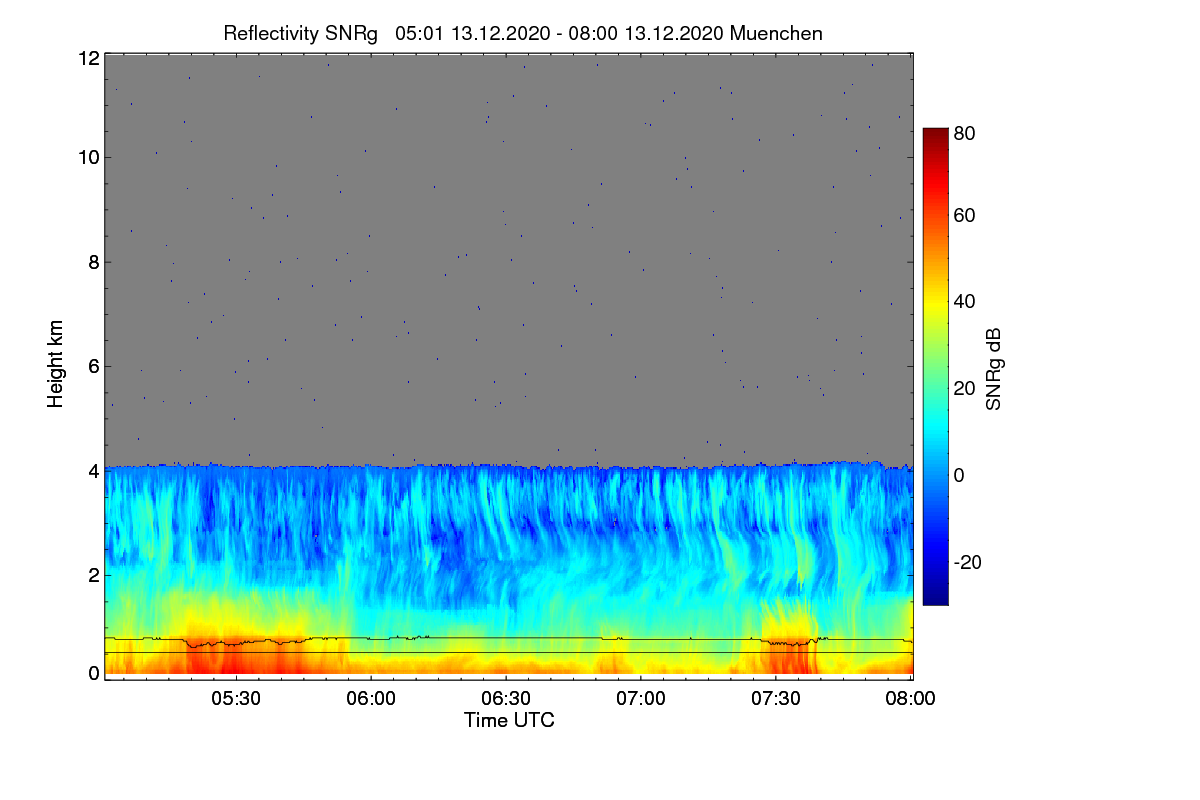The height and width of the screenshot is (800, 1200).
Task: Click the time tick label '08:00'
Action: click(911, 698)
